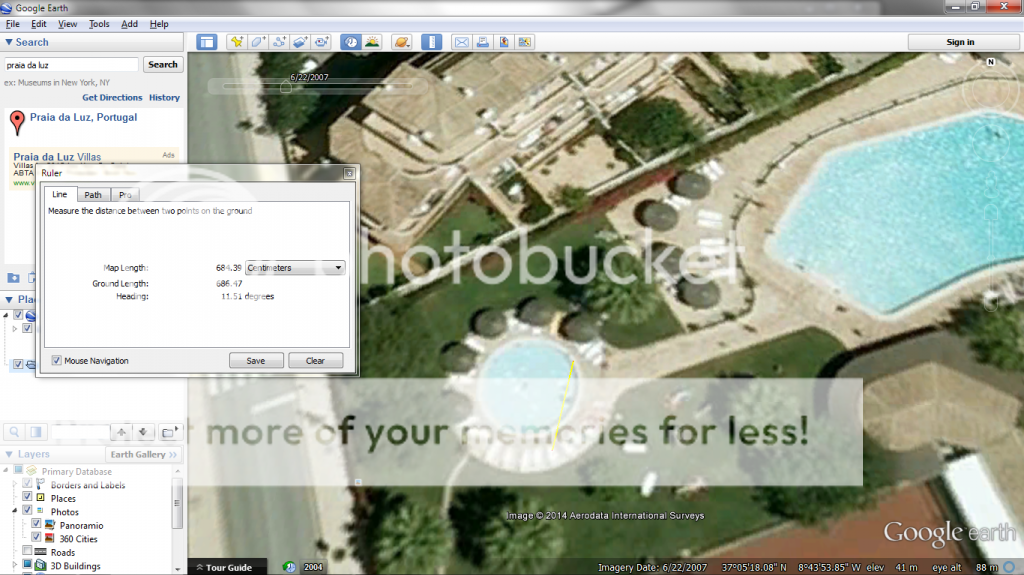Switch to the Line tab in Ruler

click(x=59, y=194)
